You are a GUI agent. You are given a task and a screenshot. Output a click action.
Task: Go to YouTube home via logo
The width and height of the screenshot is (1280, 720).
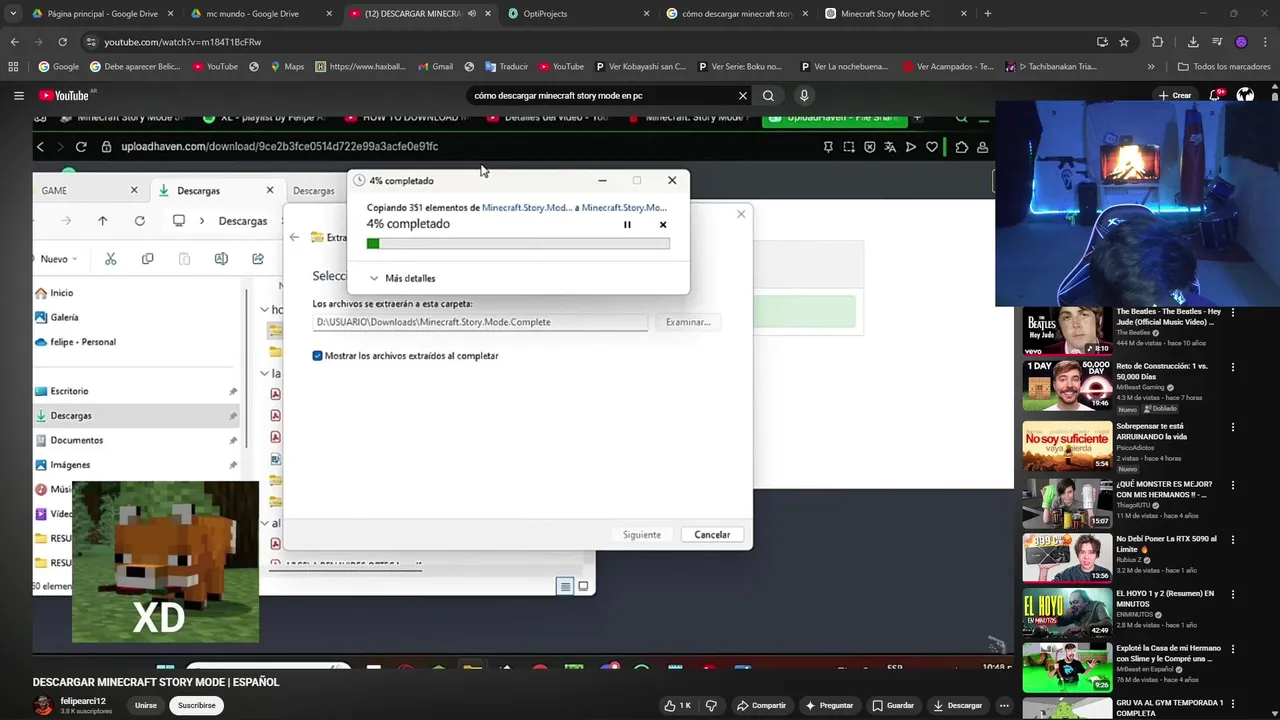coord(66,96)
